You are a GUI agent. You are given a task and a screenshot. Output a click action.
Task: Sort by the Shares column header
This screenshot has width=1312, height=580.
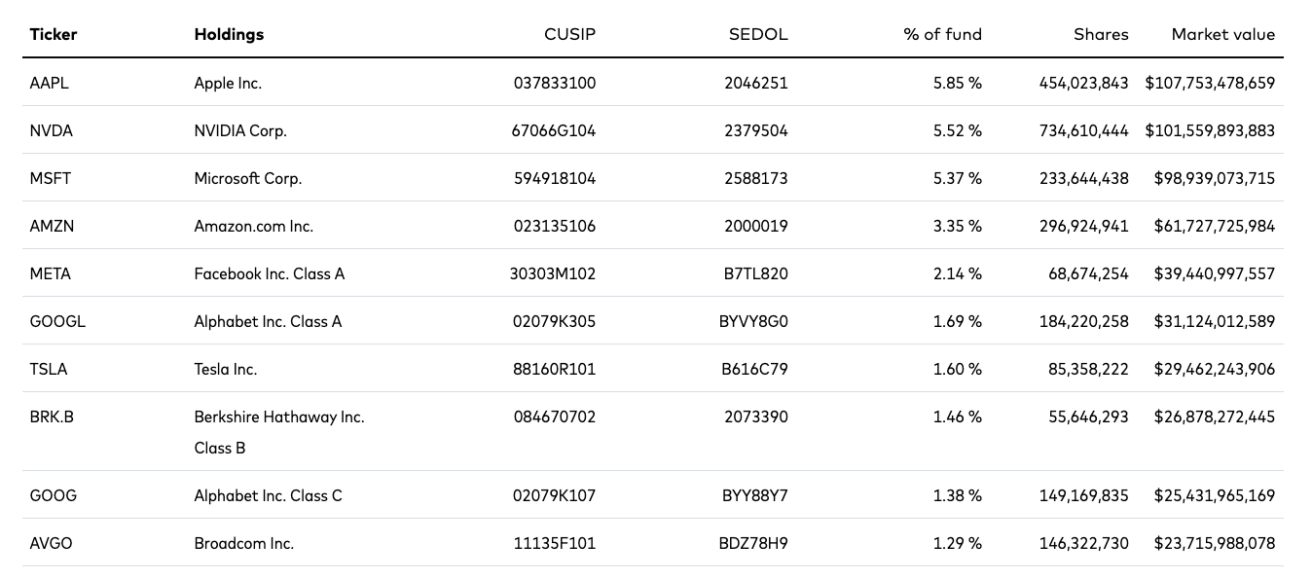point(1100,35)
